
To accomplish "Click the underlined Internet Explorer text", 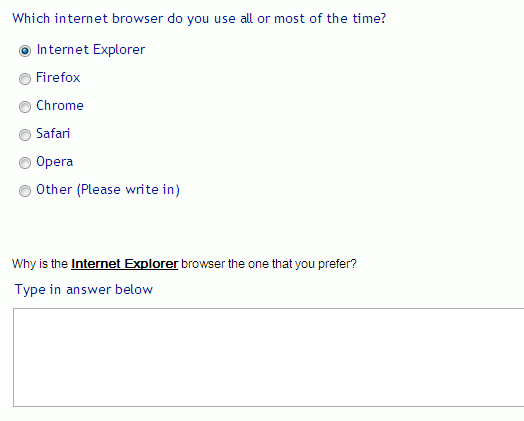I will coord(124,264).
